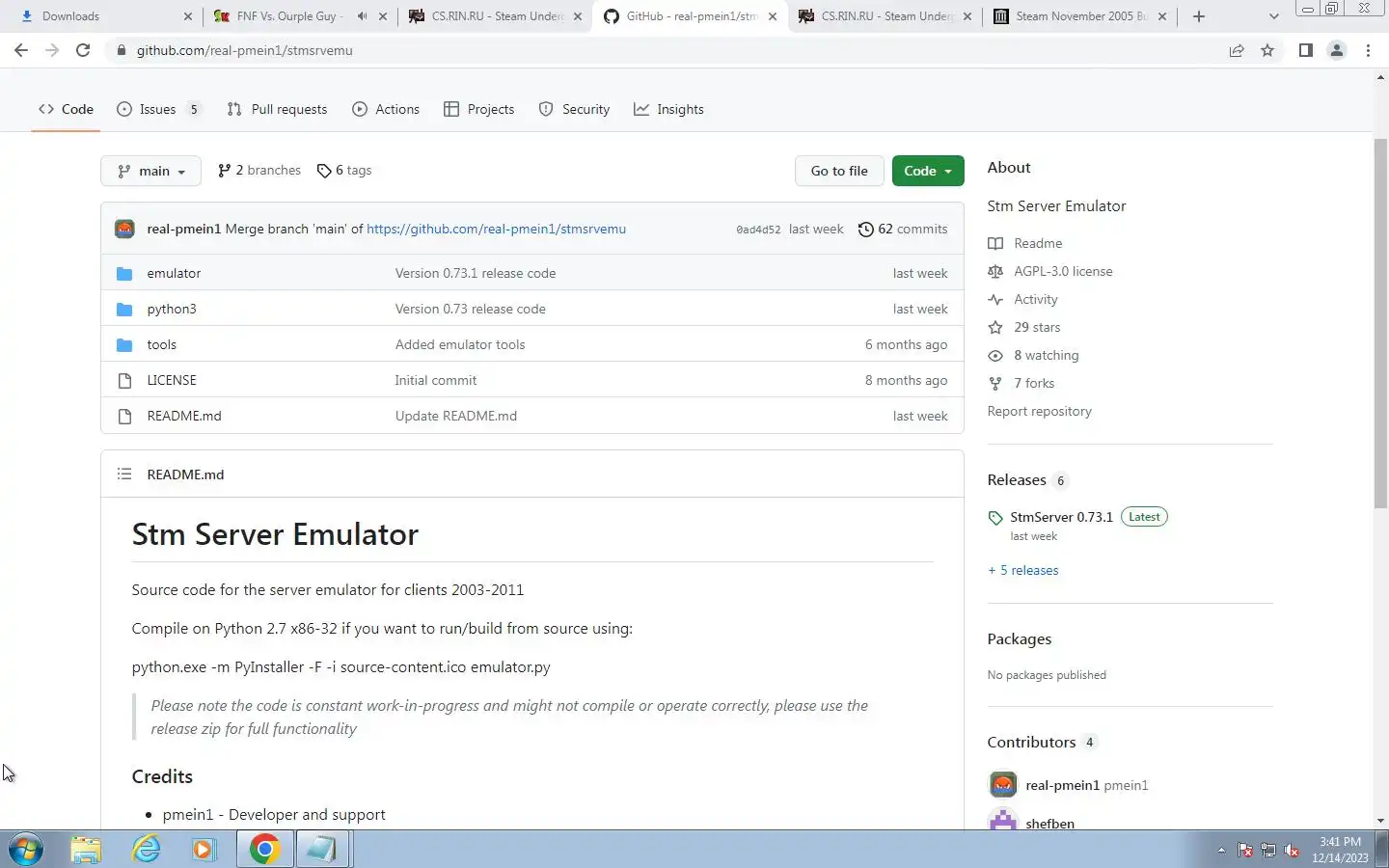The image size is (1389, 868).
Task: Expand the green Code dropdown button
Action: [x=928, y=171]
